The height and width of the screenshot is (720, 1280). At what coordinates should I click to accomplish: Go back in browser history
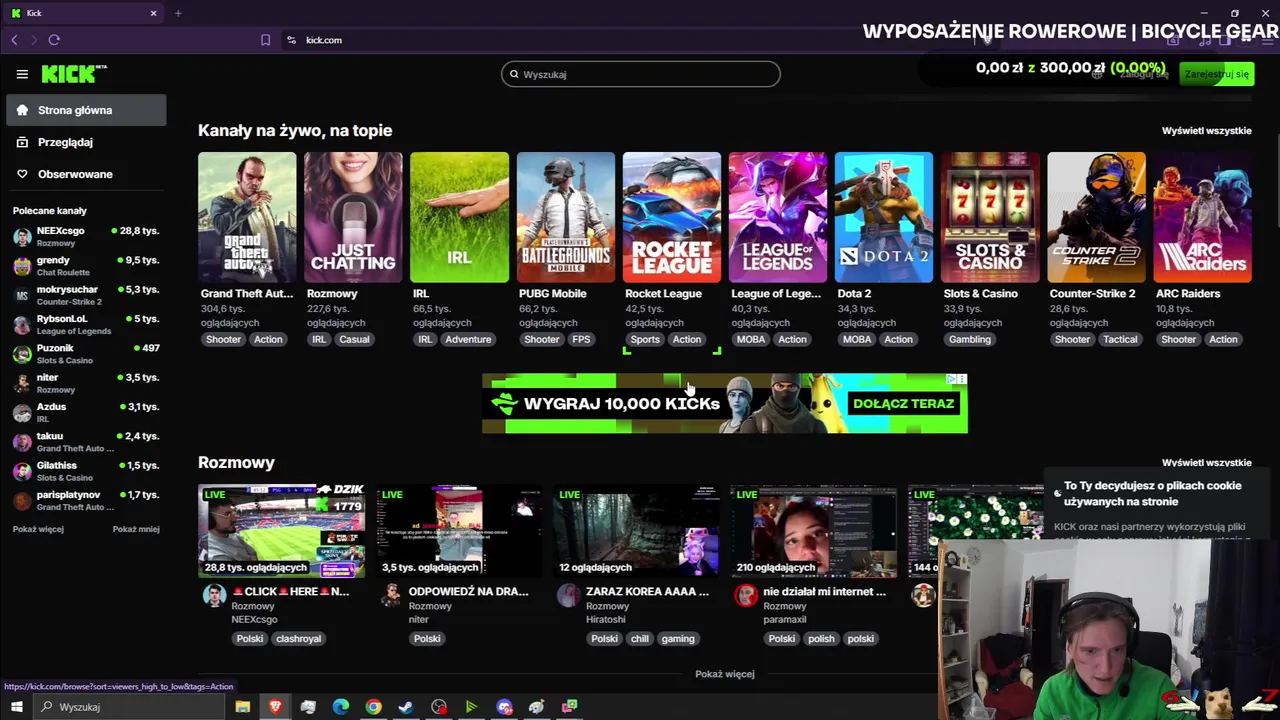(14, 40)
